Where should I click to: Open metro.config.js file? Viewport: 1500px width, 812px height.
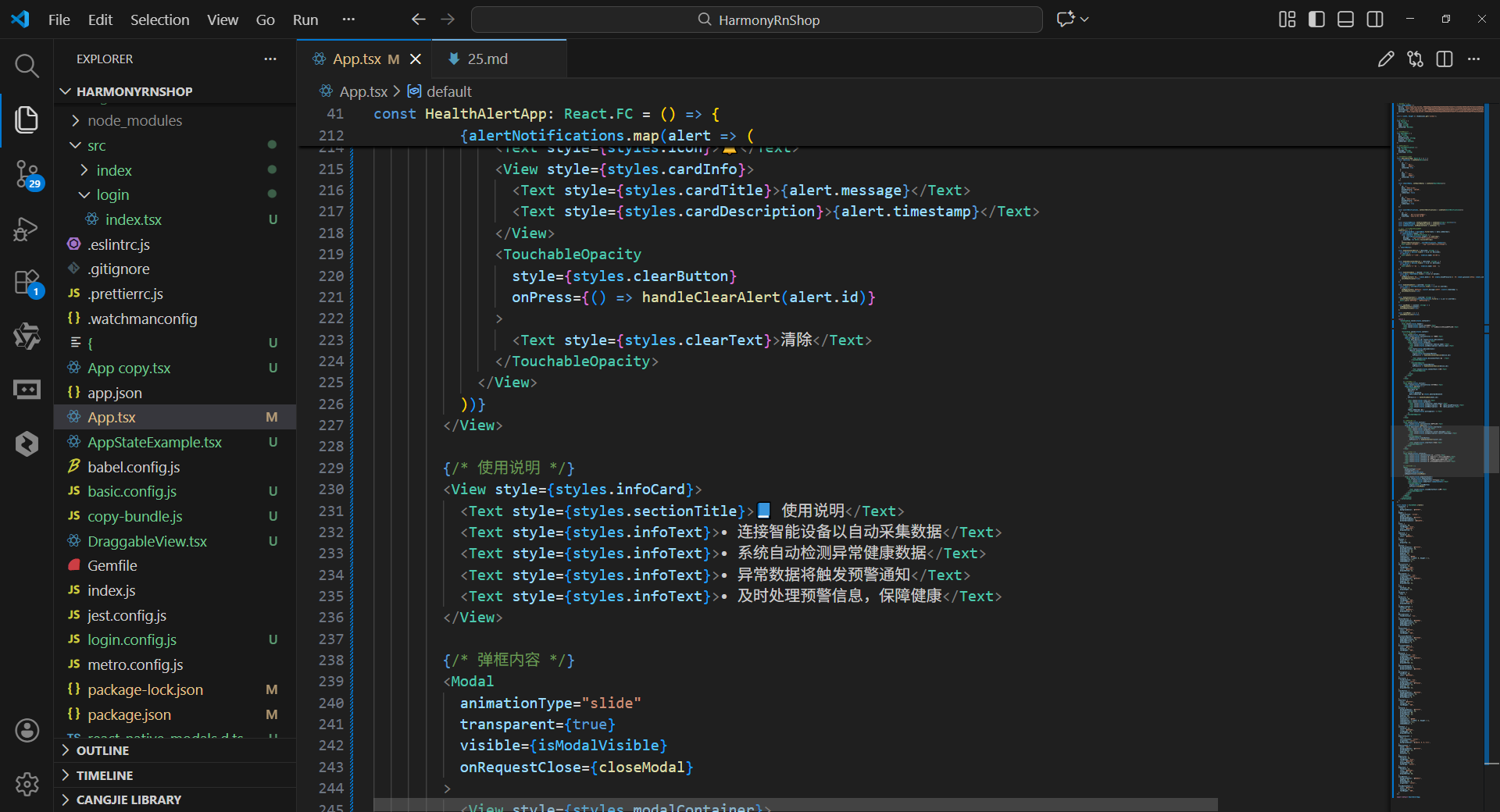tap(175, 664)
